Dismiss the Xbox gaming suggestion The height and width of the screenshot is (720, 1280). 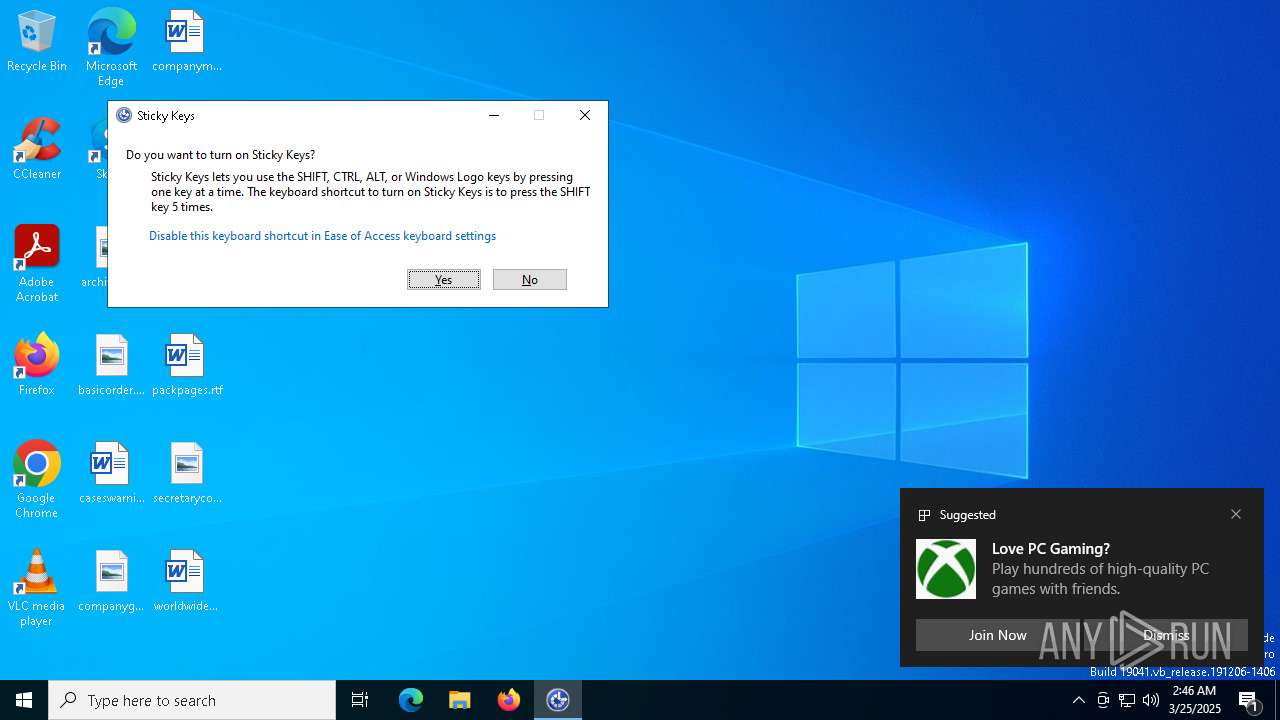[1166, 635]
